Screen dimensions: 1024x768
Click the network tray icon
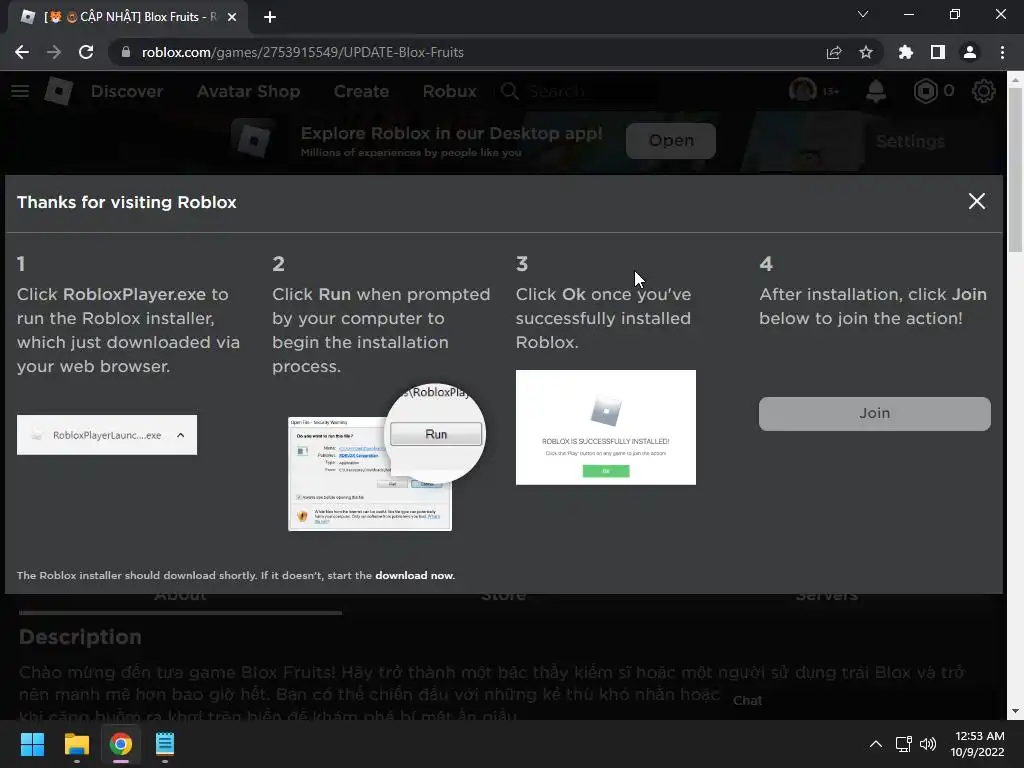tap(903, 744)
